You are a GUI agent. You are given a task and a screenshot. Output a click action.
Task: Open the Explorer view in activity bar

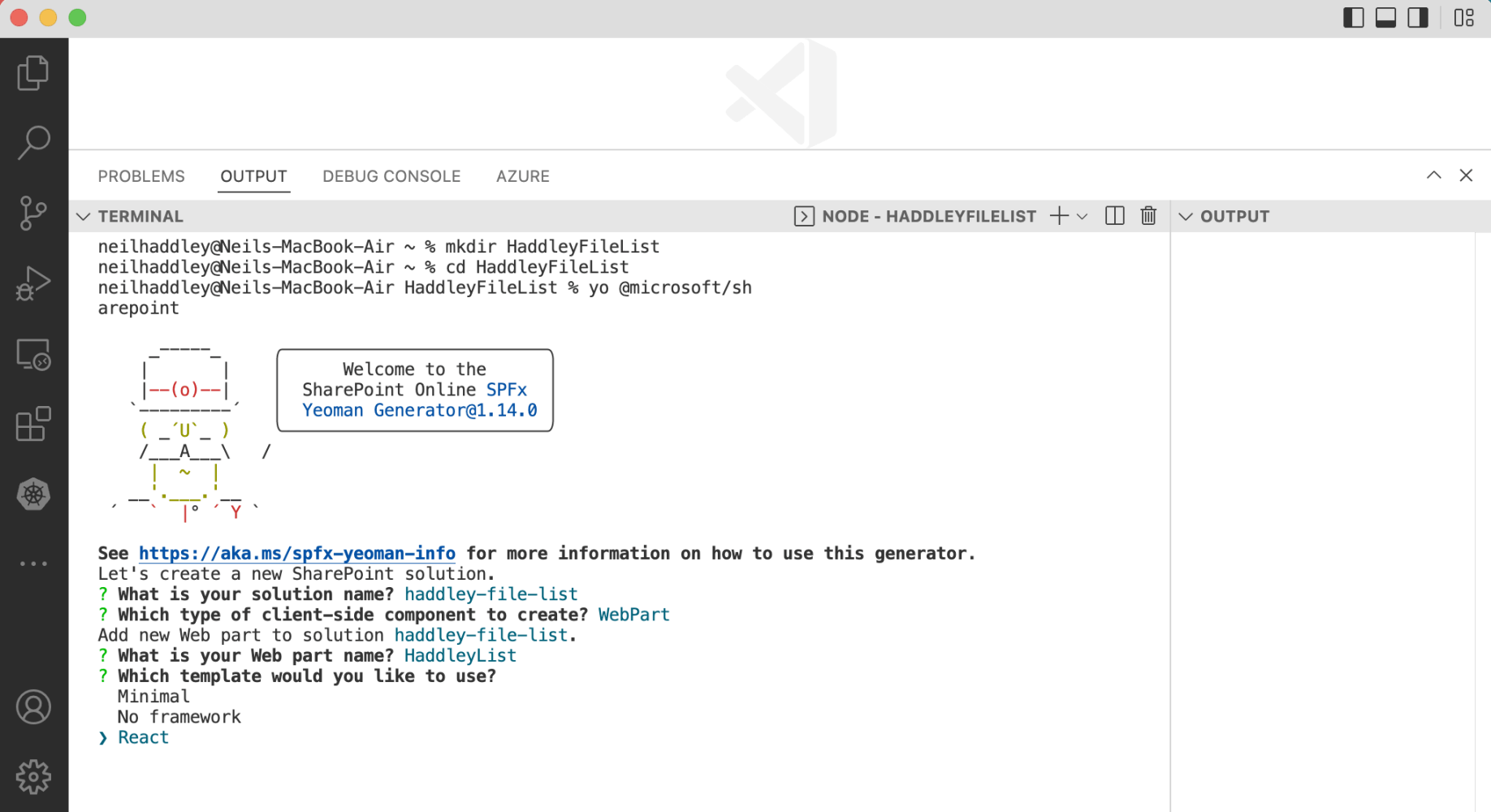(x=33, y=73)
